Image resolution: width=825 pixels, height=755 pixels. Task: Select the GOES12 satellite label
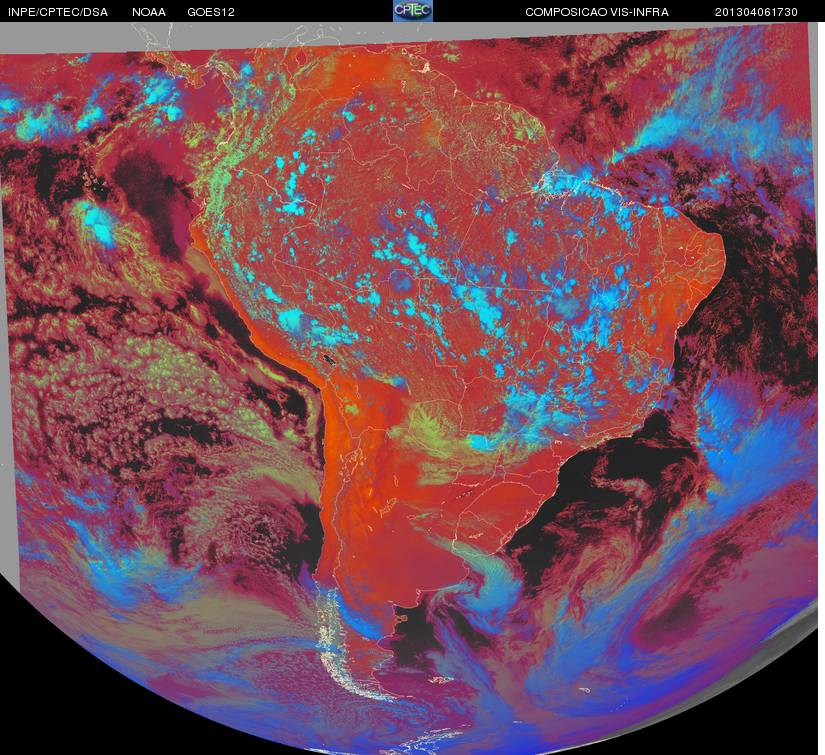pos(211,12)
